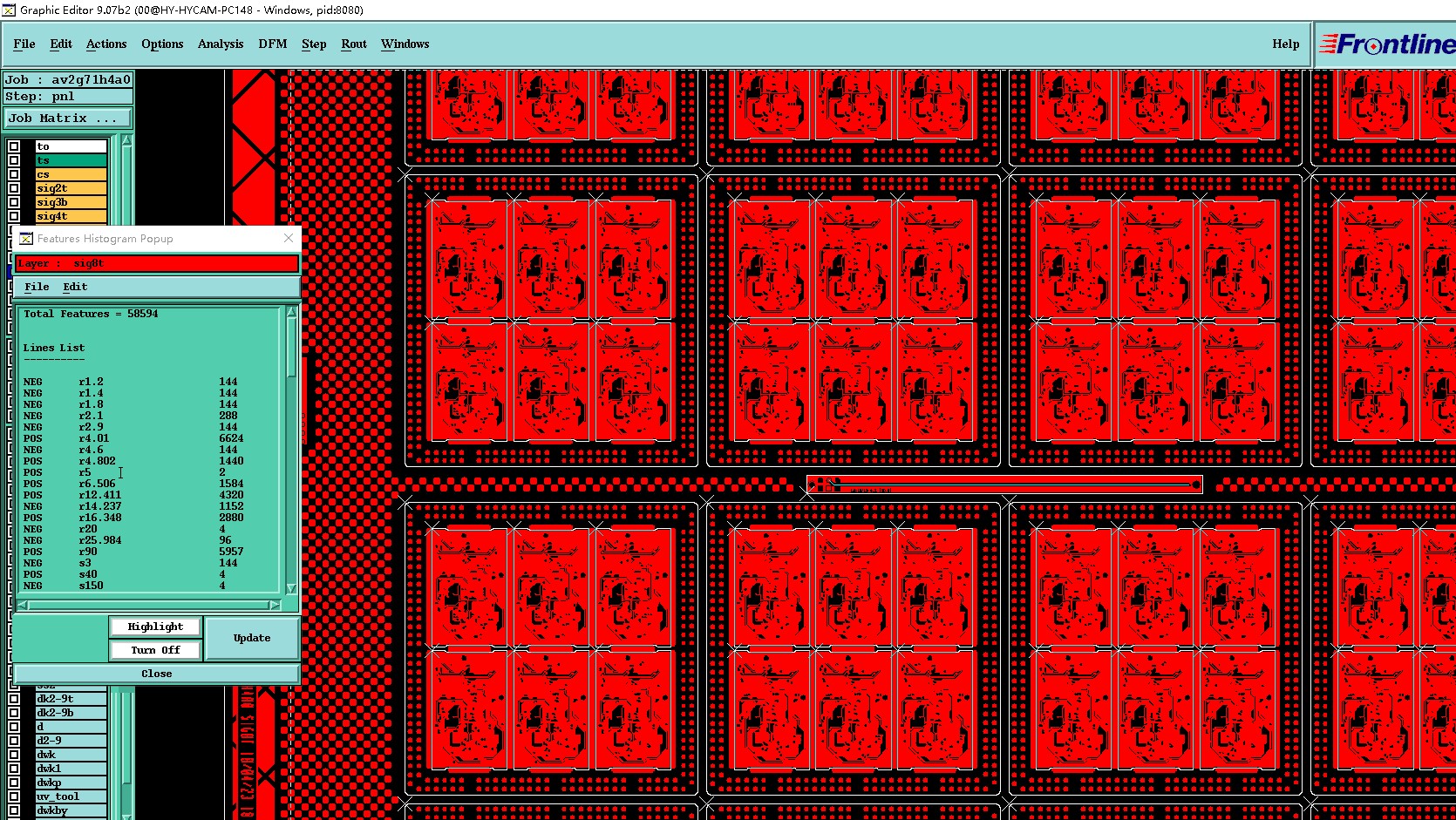
Task: Click the red Layer sig8t bar
Action: [x=157, y=263]
